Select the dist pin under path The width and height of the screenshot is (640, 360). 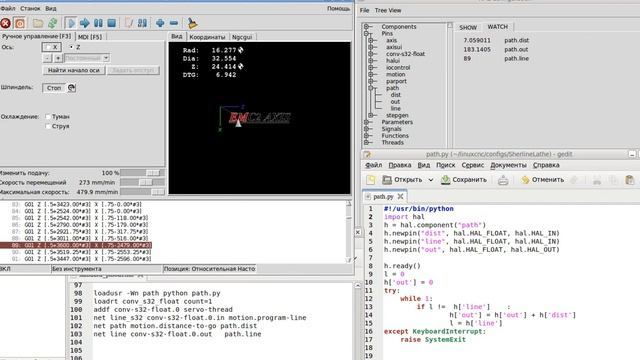point(396,95)
